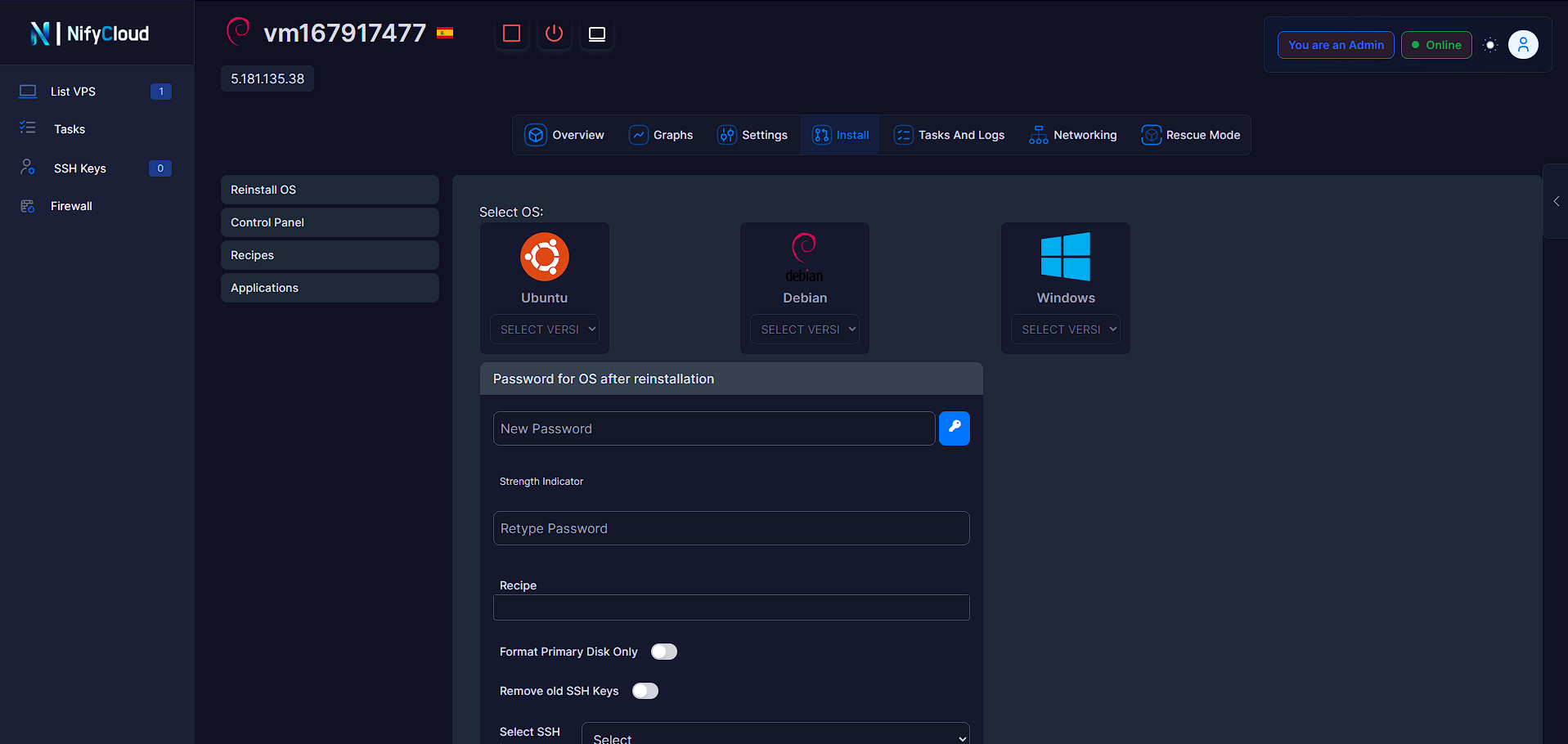Switch to the Graphs tab

point(661,135)
